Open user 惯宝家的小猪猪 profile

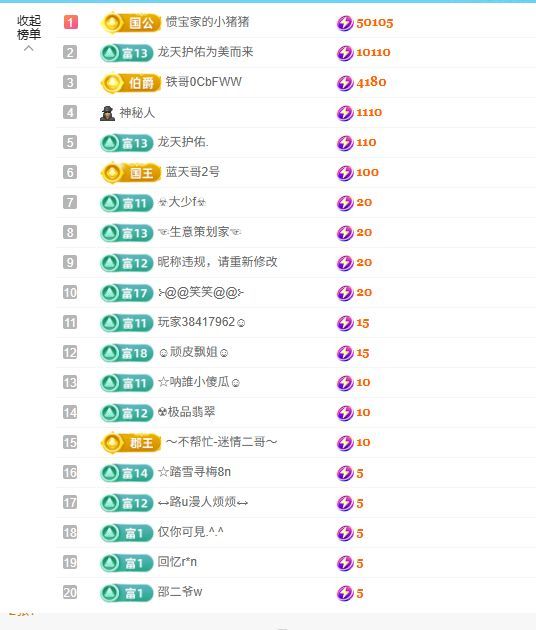point(207,22)
